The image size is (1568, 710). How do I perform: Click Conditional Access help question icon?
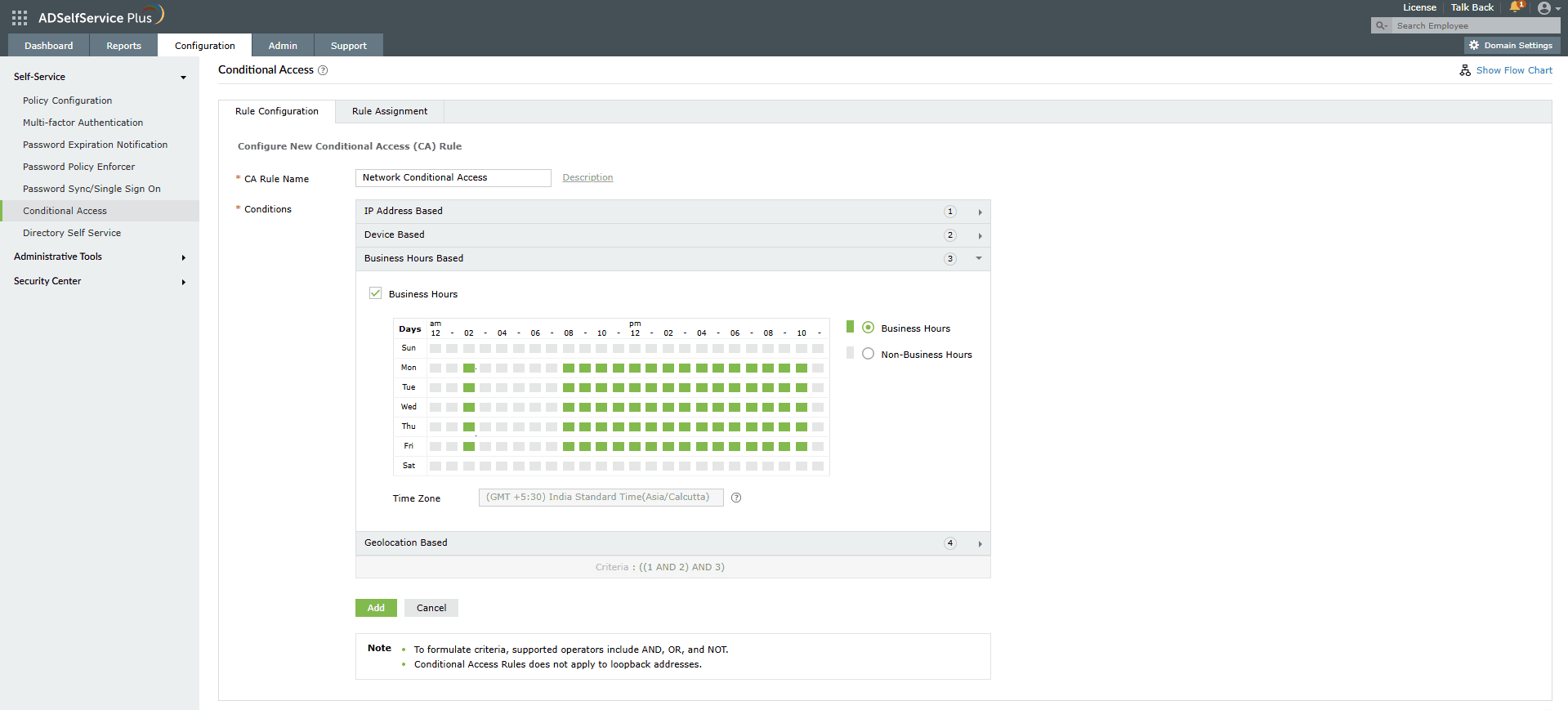[x=323, y=70]
